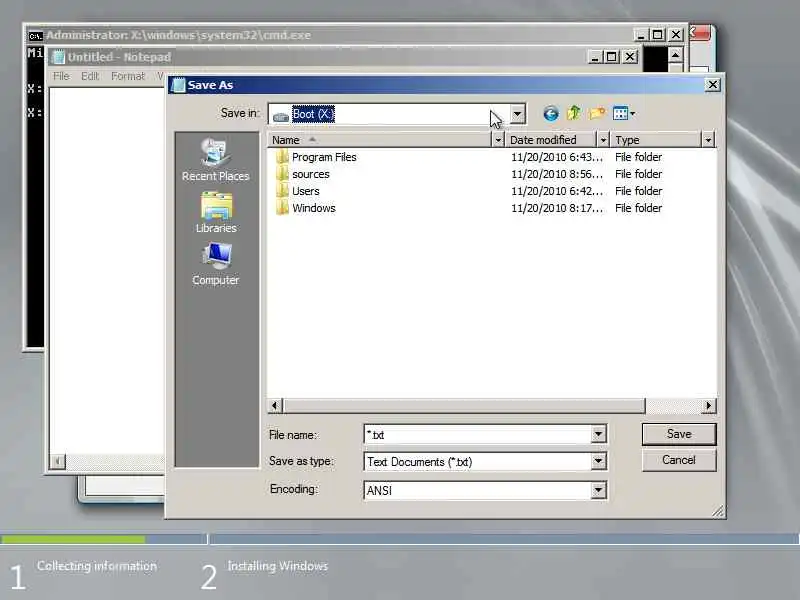This screenshot has width=800, height=600.
Task: Select the Users folder icon
Action: pyautogui.click(x=282, y=191)
